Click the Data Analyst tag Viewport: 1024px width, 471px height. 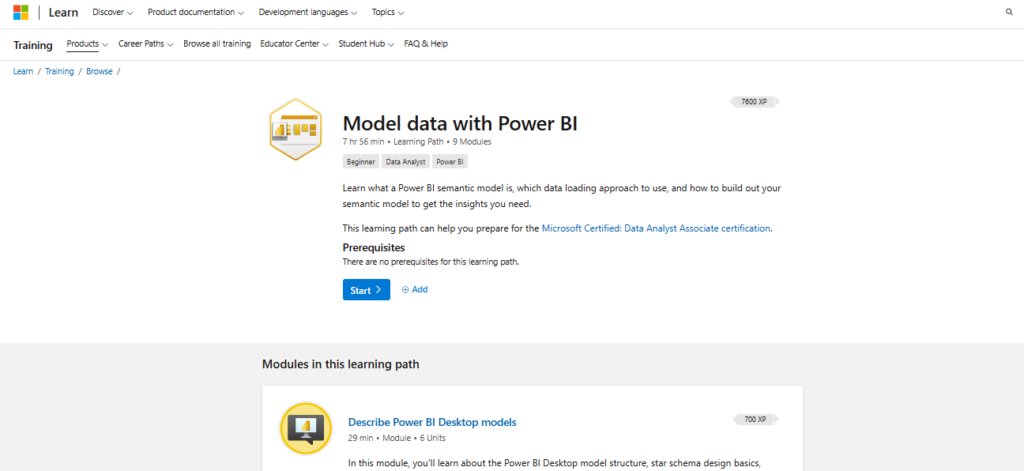pos(406,162)
